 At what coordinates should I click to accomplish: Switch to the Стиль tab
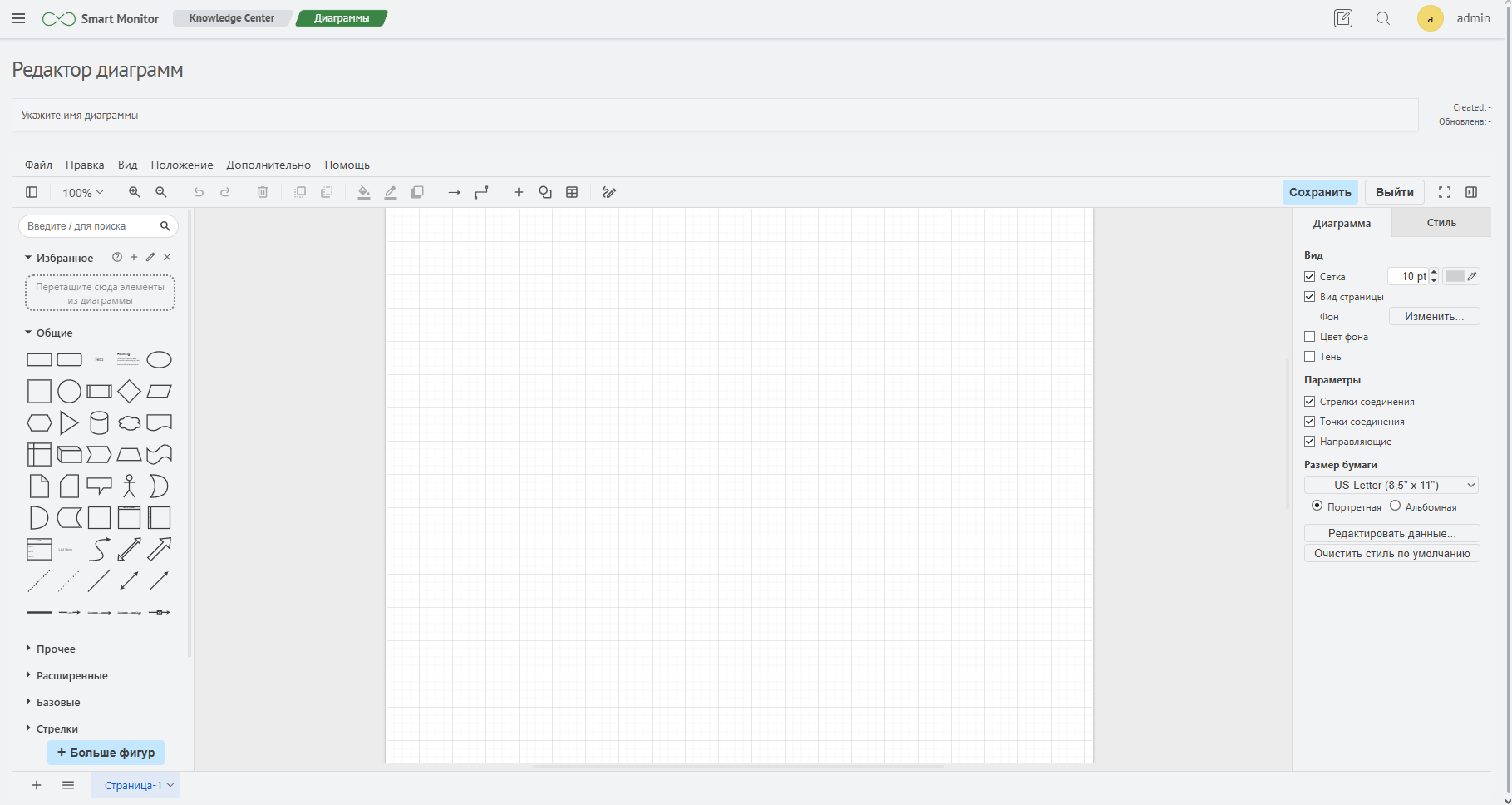[x=1441, y=223]
